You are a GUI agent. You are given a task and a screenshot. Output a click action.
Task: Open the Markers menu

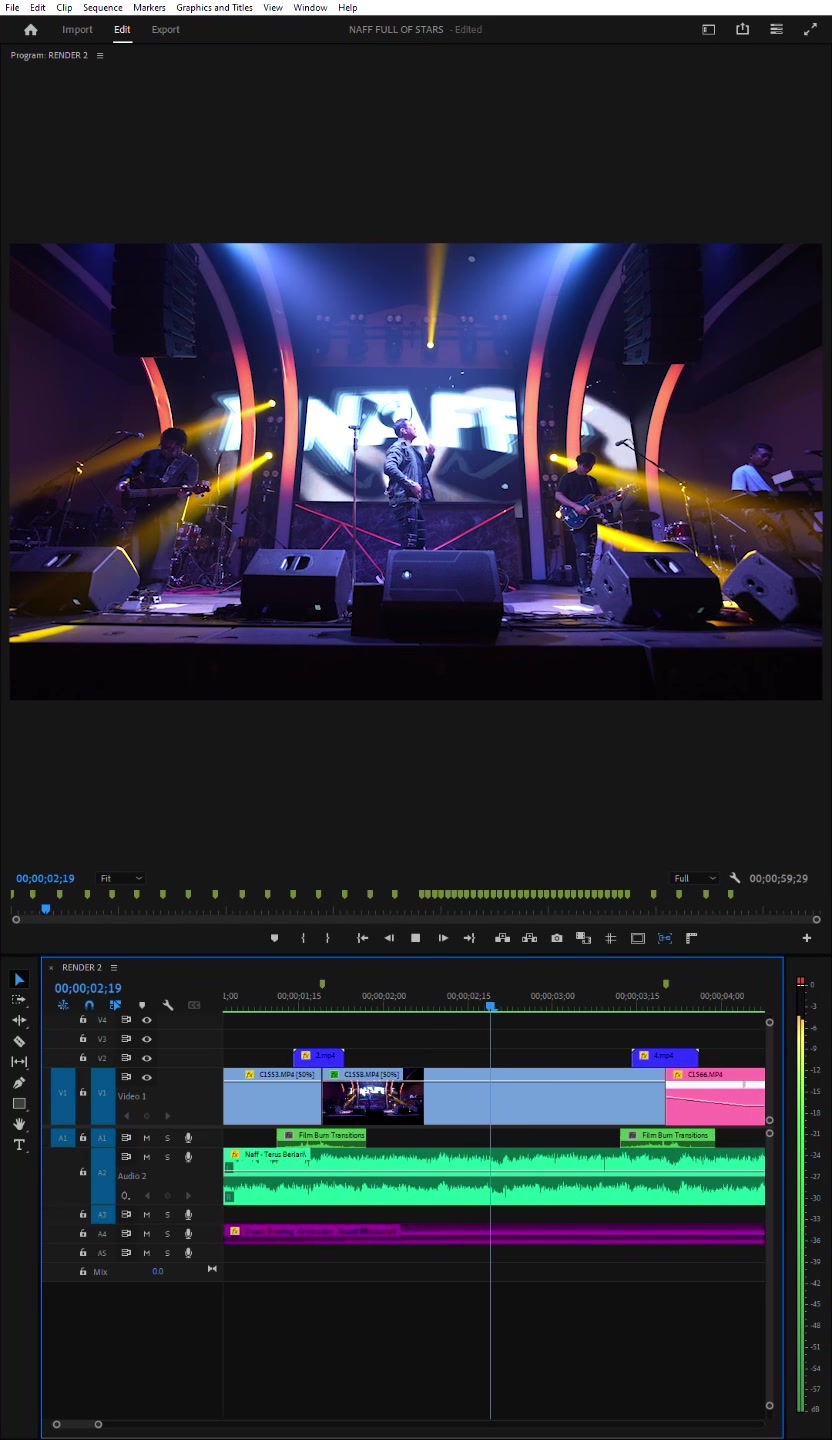(x=149, y=7)
